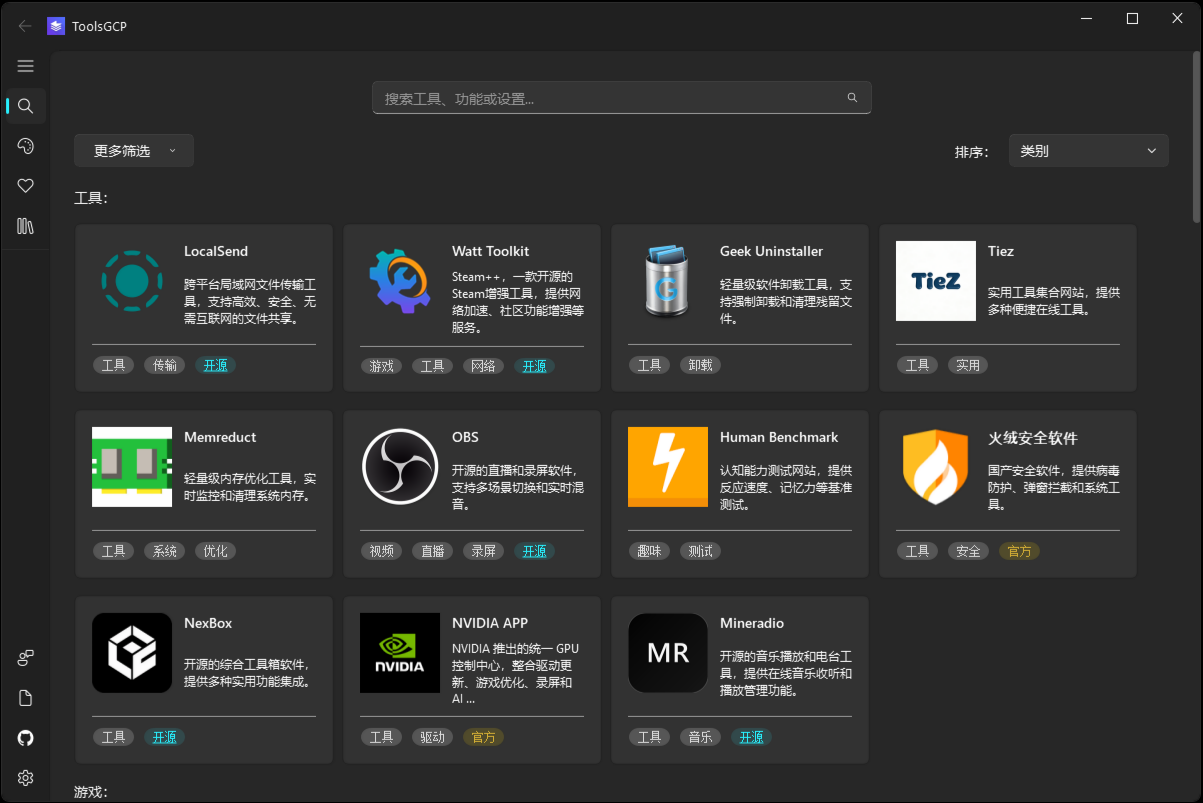Click the back arrow in title bar
This screenshot has height=803, width=1203.
point(25,26)
